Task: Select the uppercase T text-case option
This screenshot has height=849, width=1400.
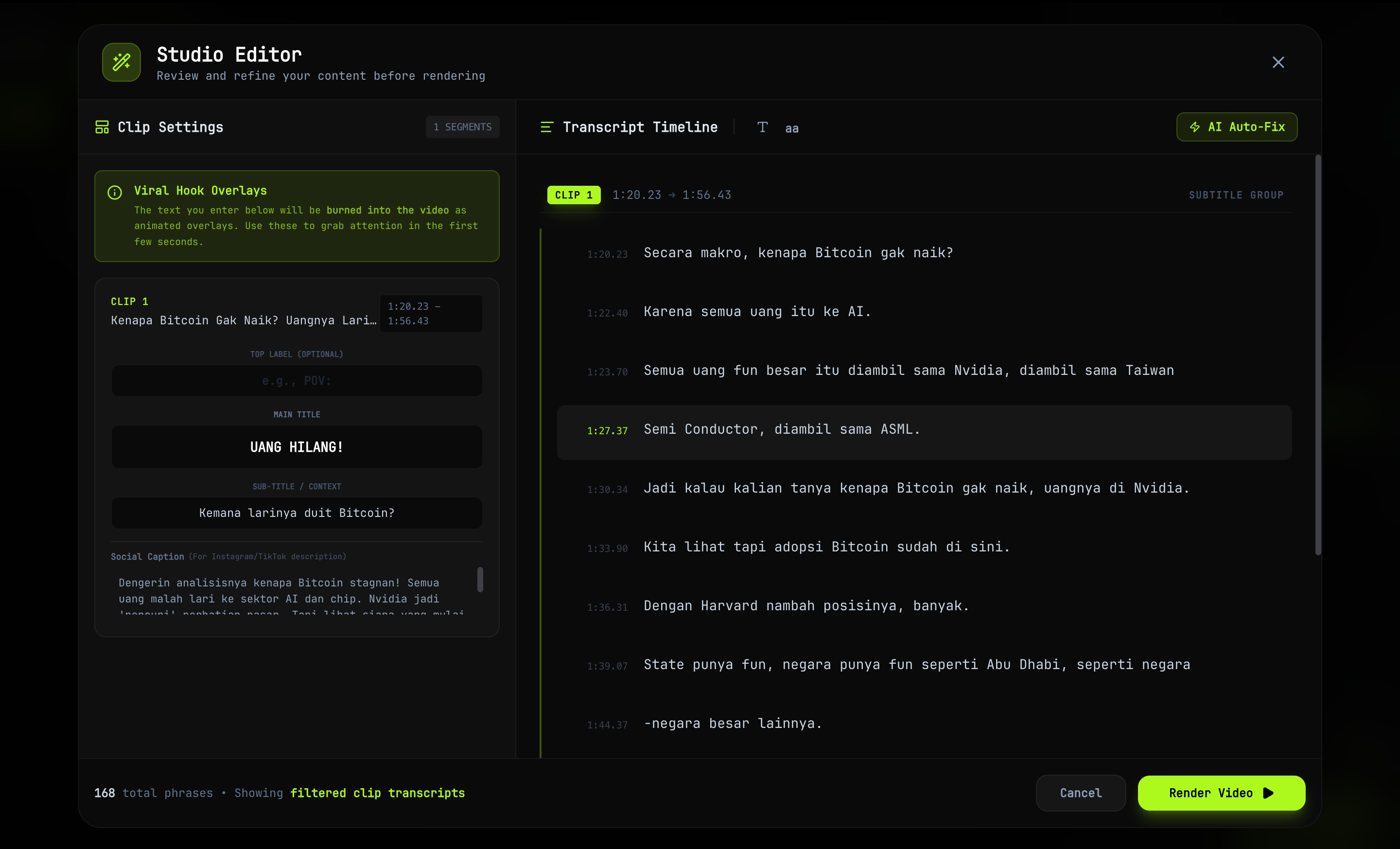Action: pos(762,127)
